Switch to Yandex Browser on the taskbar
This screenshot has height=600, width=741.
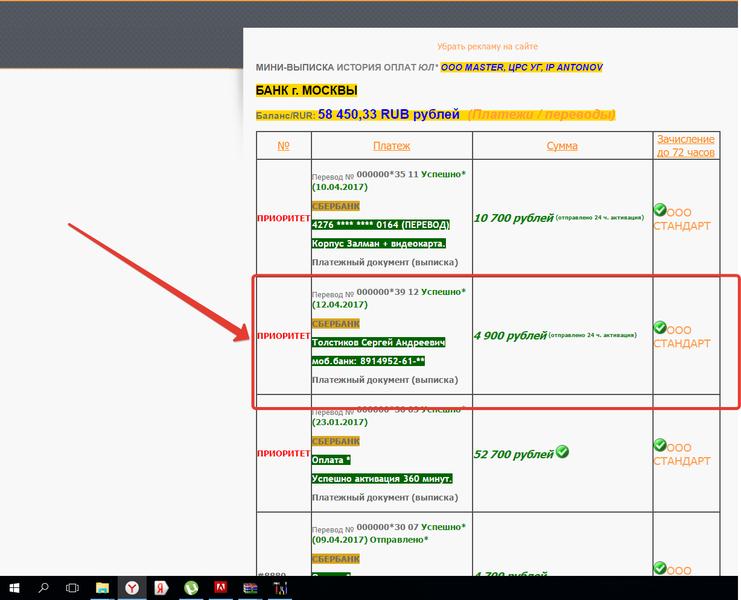132,588
